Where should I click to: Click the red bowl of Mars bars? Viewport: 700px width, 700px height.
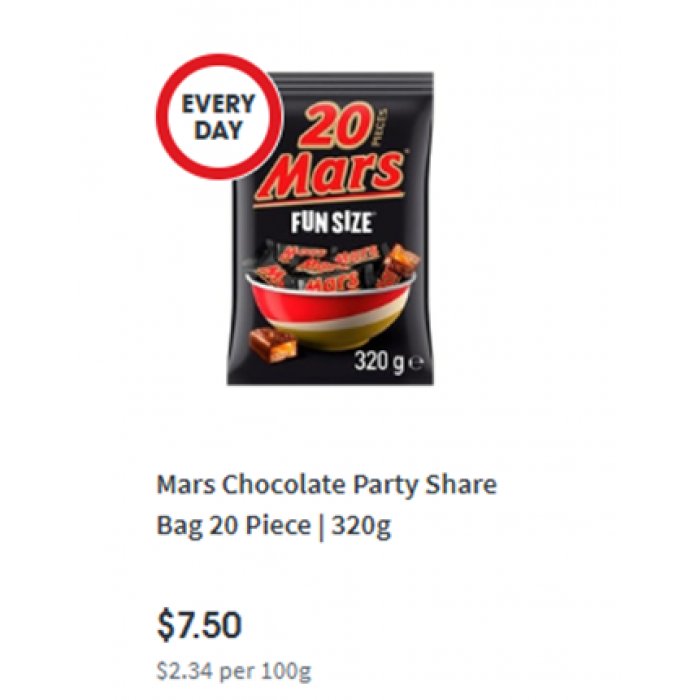tap(330, 310)
